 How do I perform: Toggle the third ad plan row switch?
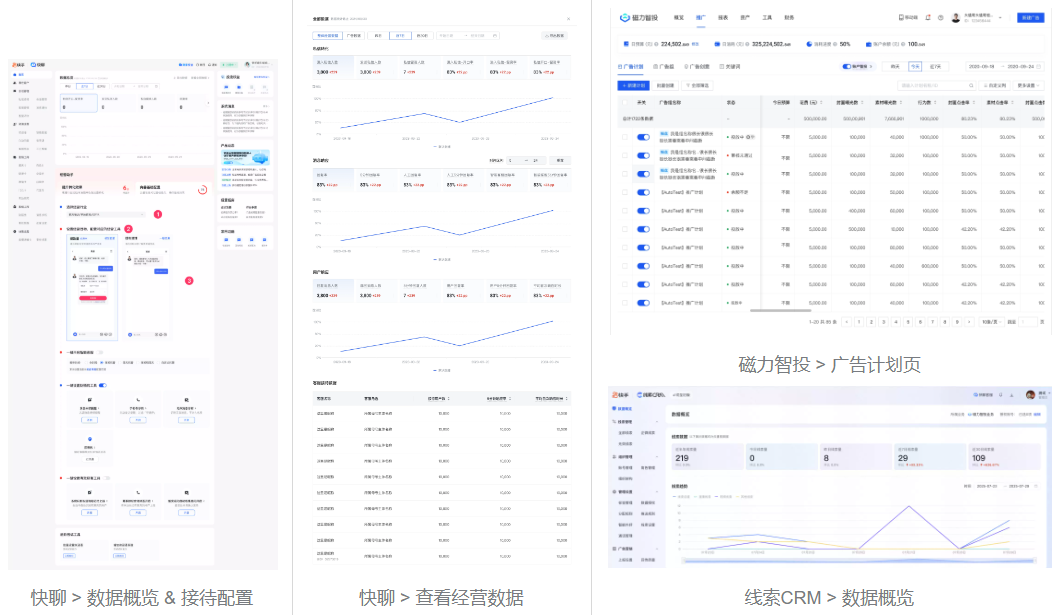[643, 174]
